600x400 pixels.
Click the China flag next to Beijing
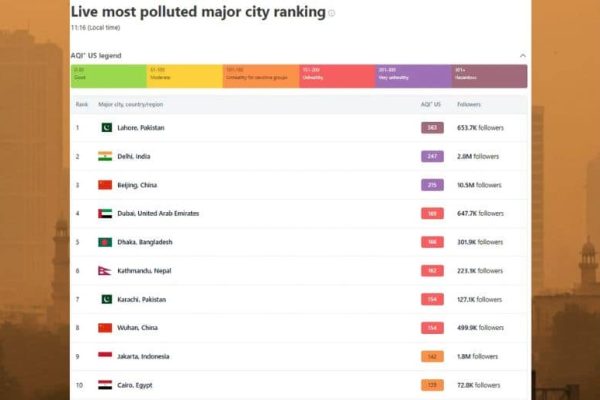105,185
